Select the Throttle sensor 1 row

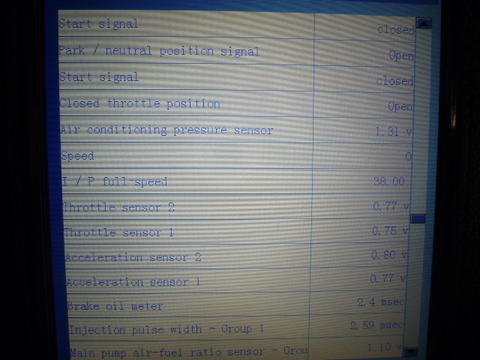click(236, 232)
